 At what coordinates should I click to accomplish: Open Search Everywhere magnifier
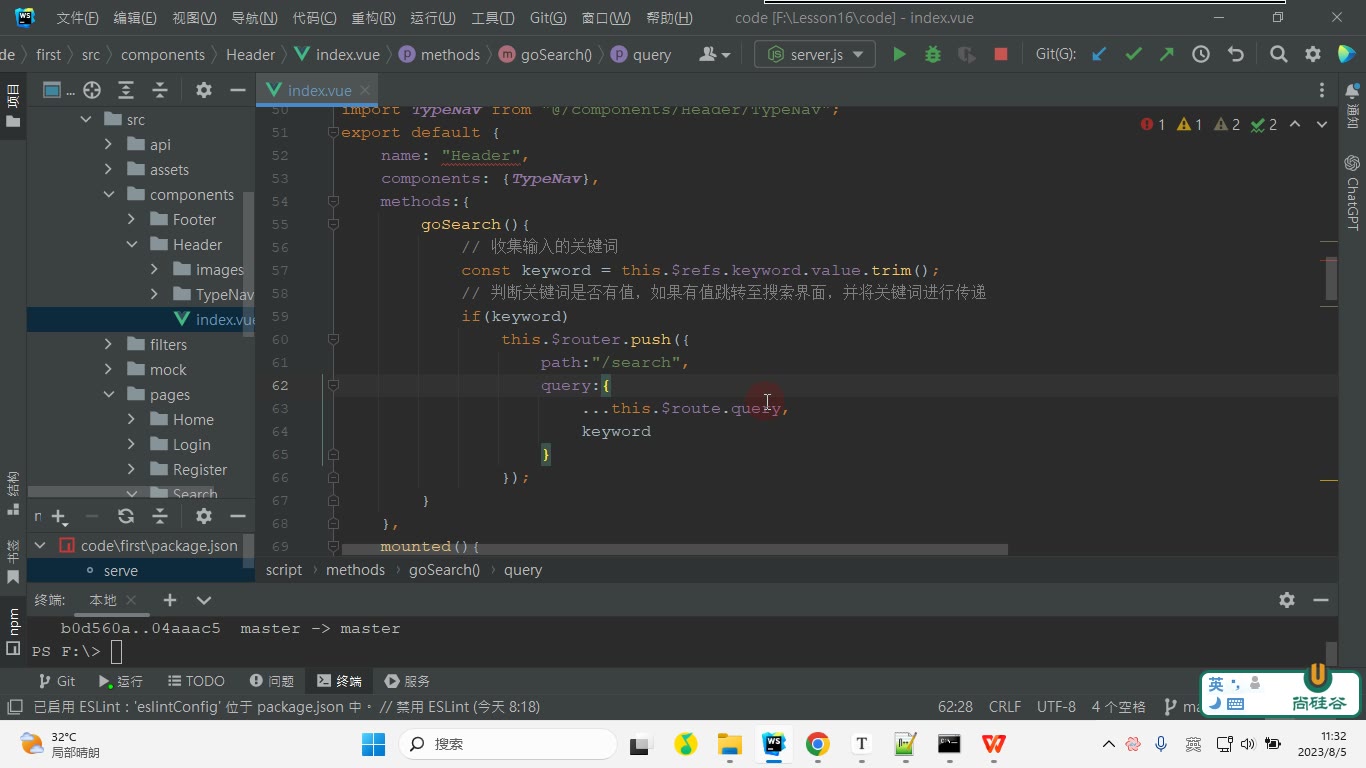[x=1279, y=55]
